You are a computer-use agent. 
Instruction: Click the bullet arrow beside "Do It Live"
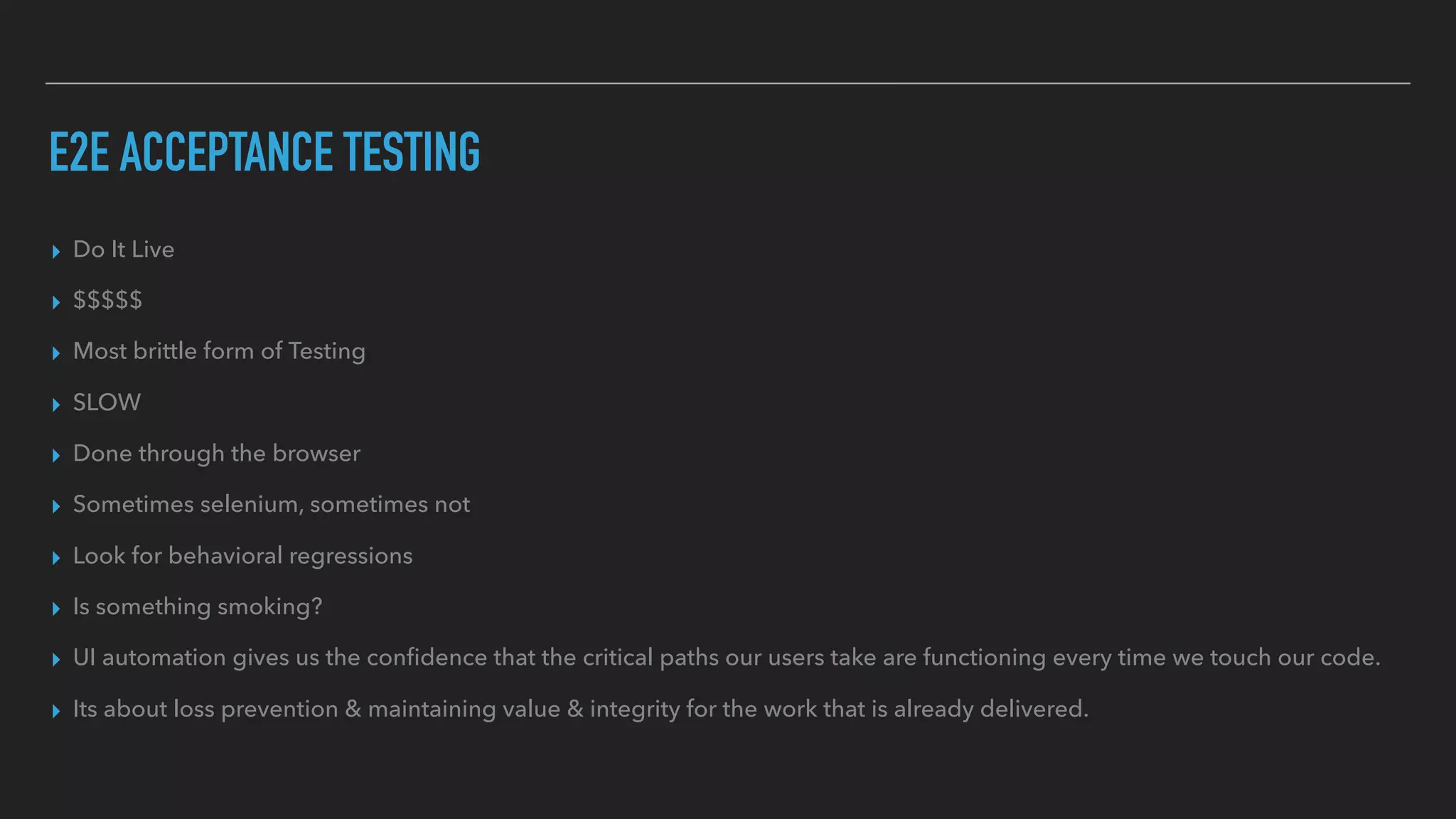(x=56, y=252)
